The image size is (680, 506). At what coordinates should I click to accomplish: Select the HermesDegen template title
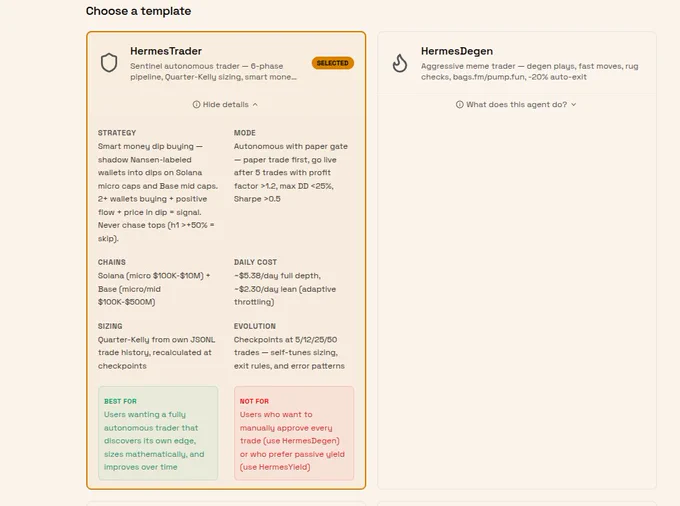tap(457, 51)
